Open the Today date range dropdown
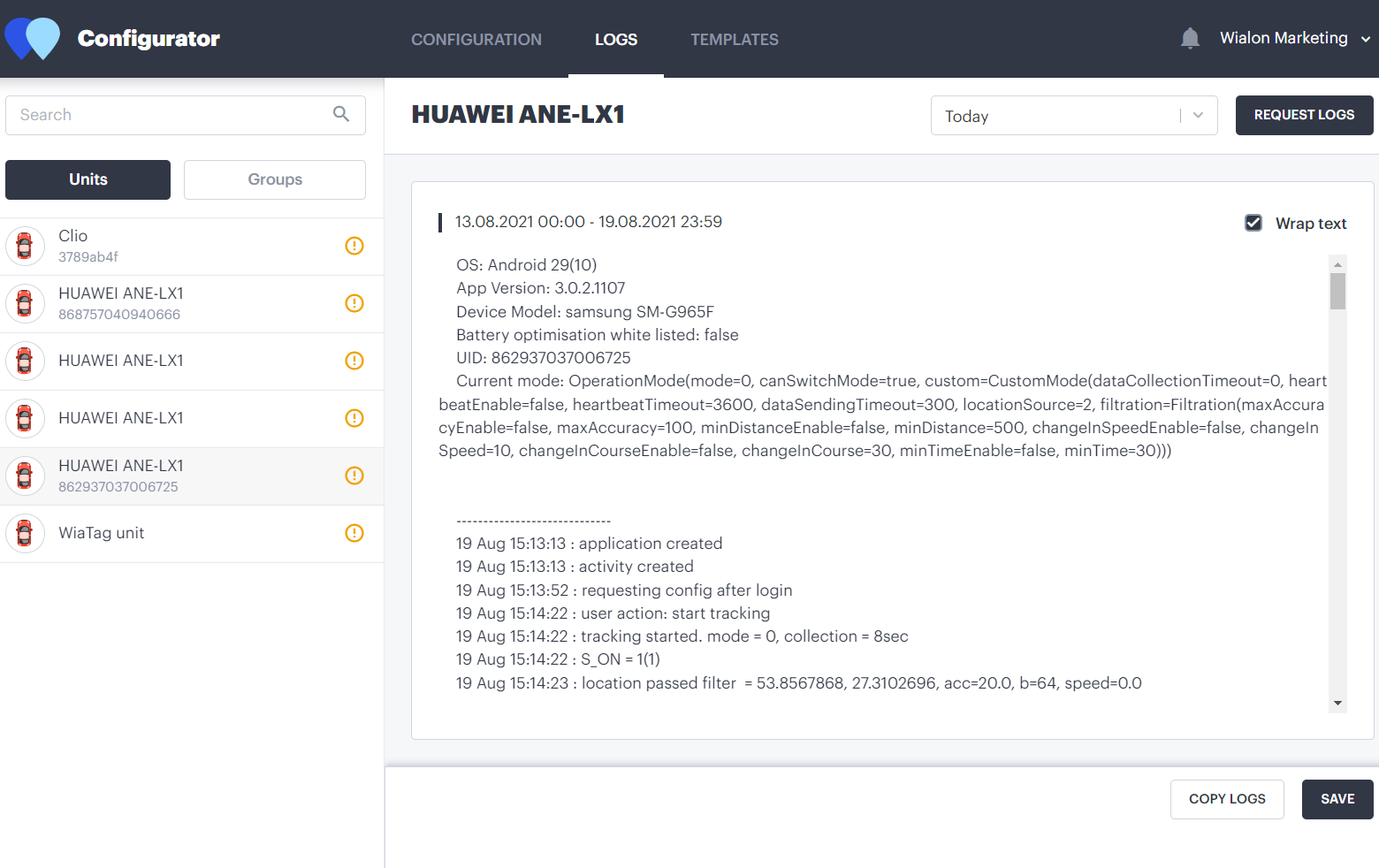 click(1073, 116)
